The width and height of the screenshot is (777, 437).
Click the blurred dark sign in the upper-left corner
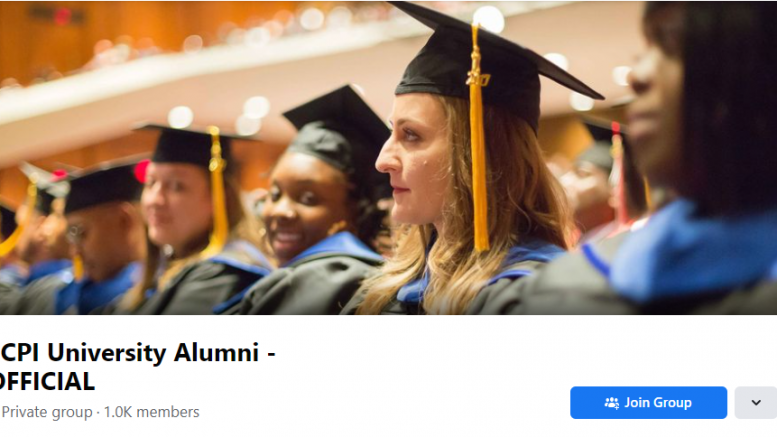click(57, 15)
